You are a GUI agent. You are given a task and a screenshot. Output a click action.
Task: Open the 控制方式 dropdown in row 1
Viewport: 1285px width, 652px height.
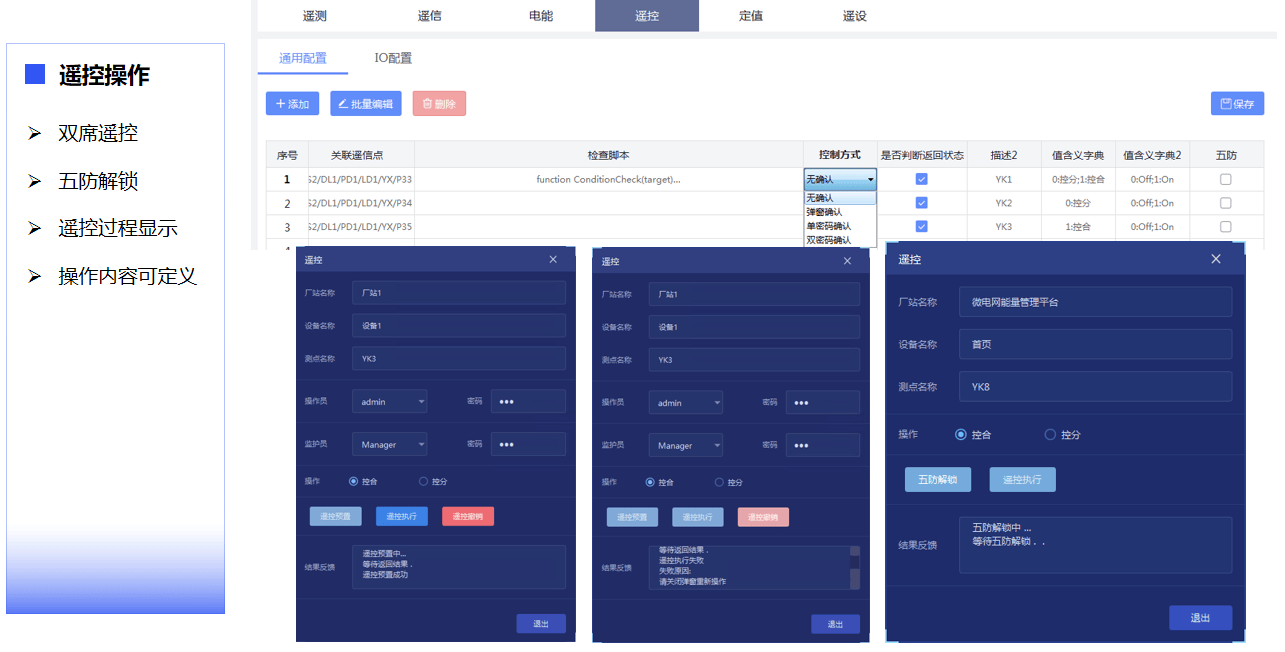pyautogui.click(x=840, y=180)
